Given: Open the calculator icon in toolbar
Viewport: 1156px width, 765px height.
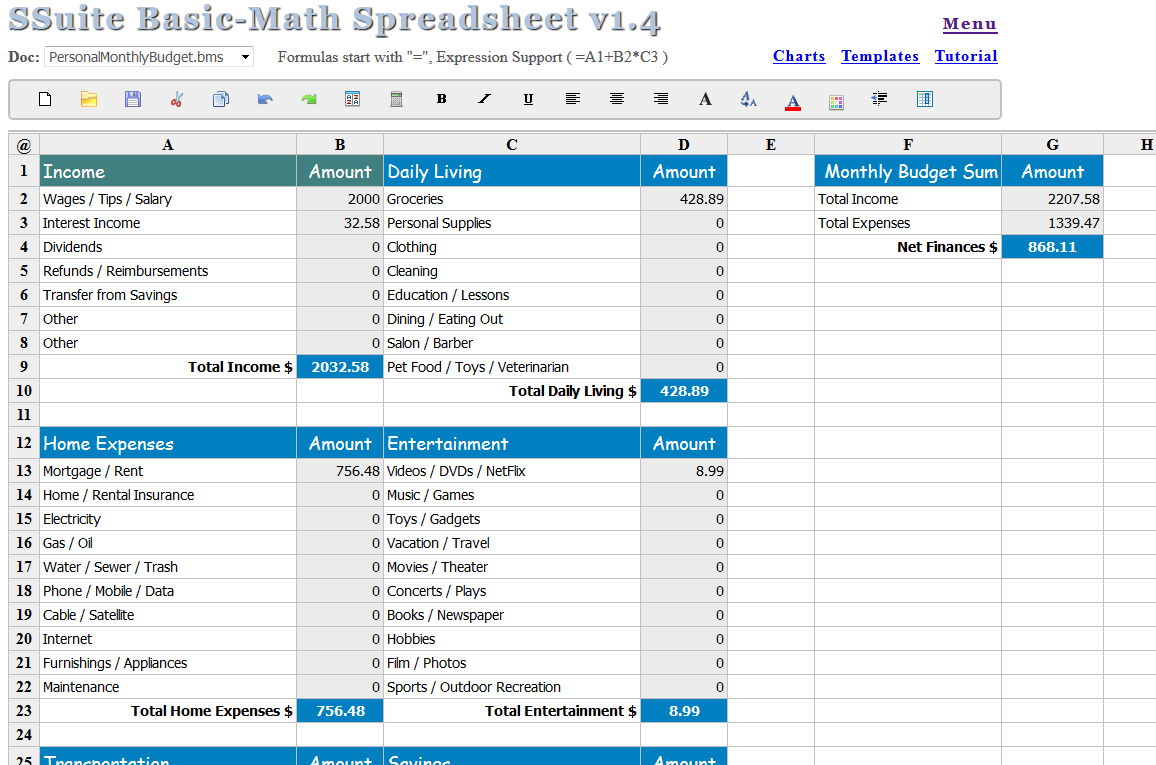Looking at the screenshot, I should click(396, 99).
